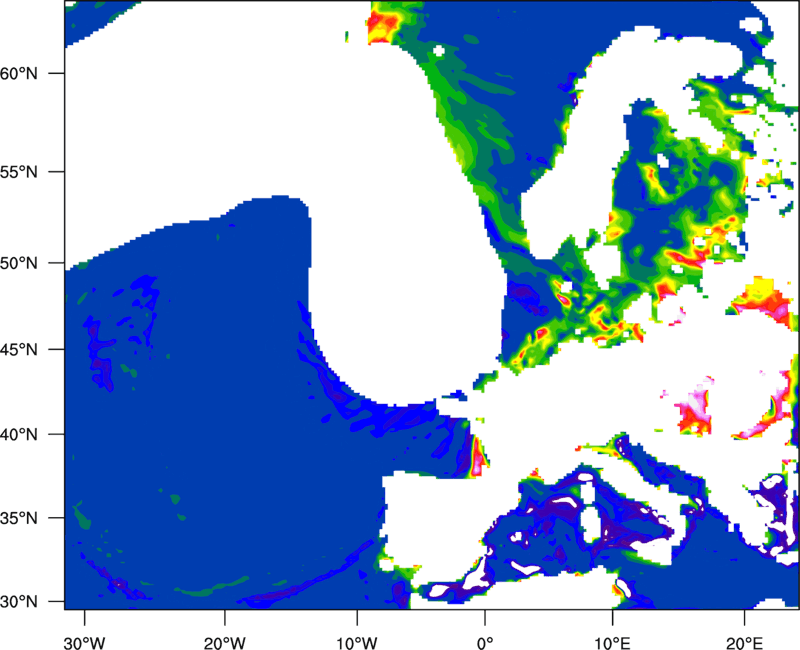Click the 50°N latitude label
The height and width of the screenshot is (650, 800).
click(x=19, y=263)
